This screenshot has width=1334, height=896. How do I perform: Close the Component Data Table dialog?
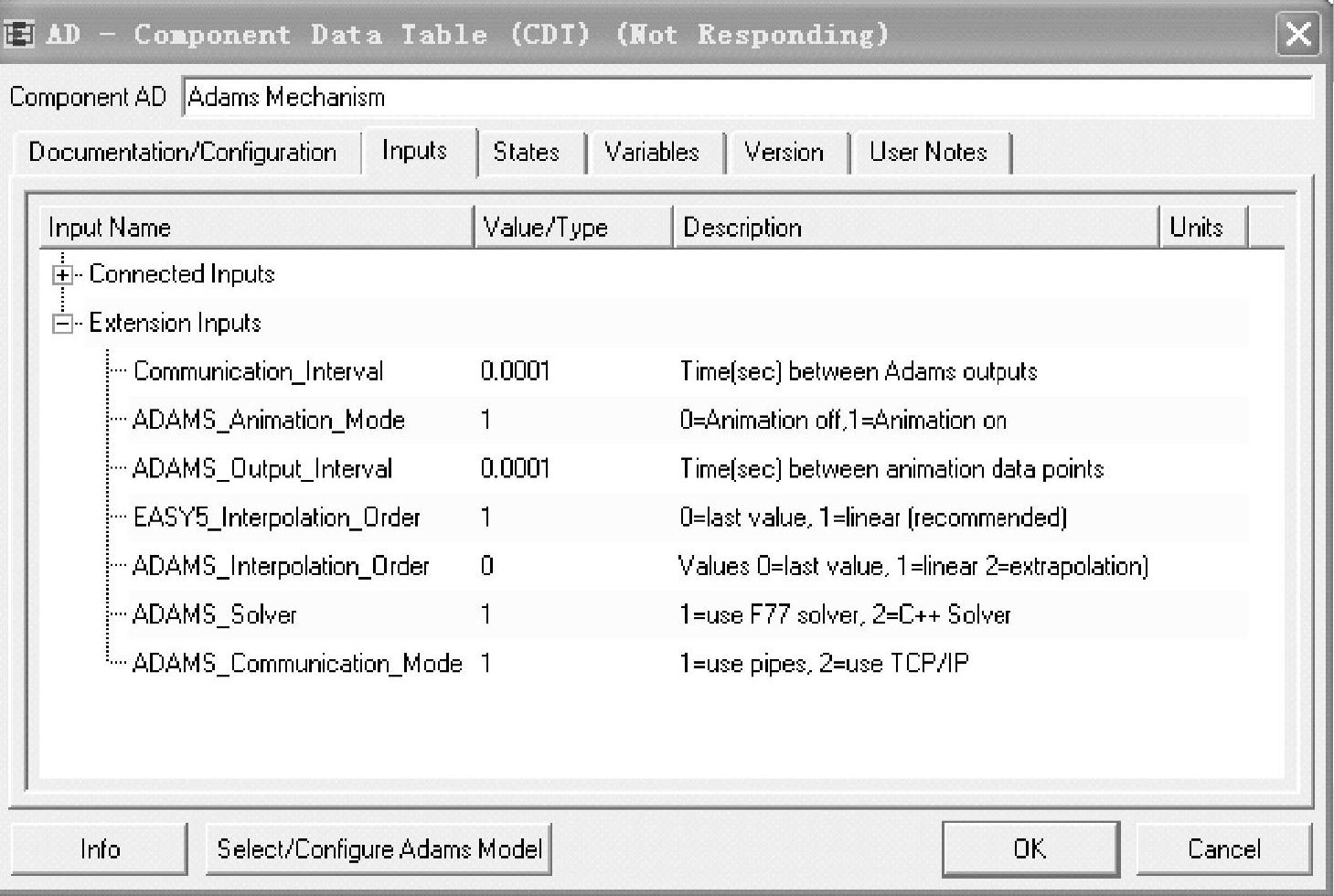[x=1297, y=36]
